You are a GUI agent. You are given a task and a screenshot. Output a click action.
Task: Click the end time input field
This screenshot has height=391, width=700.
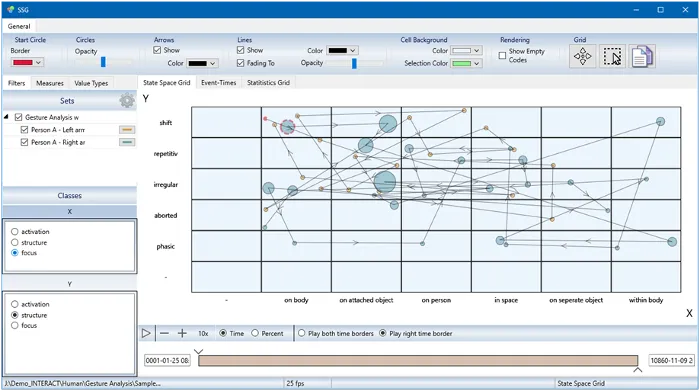point(671,361)
